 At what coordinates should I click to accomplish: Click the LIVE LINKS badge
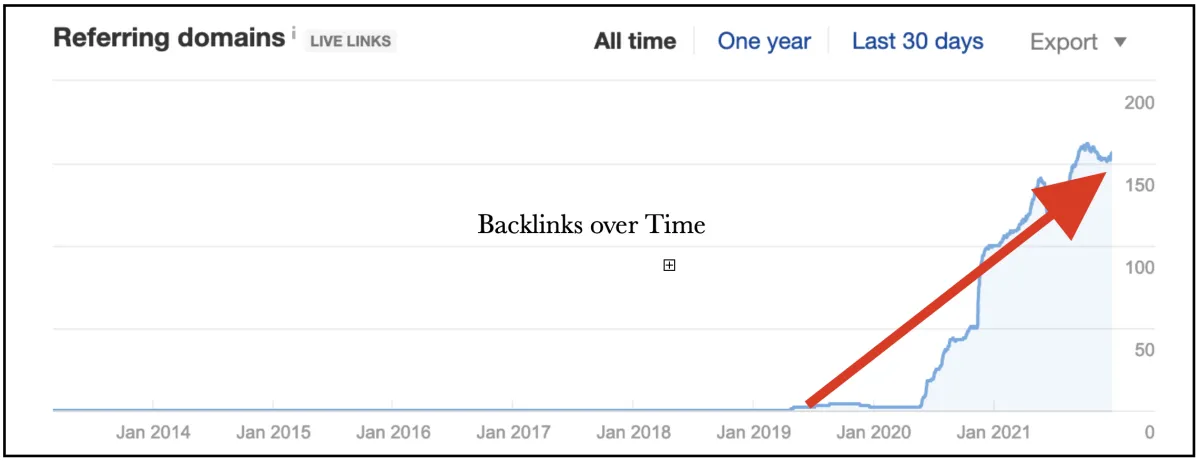coord(350,41)
